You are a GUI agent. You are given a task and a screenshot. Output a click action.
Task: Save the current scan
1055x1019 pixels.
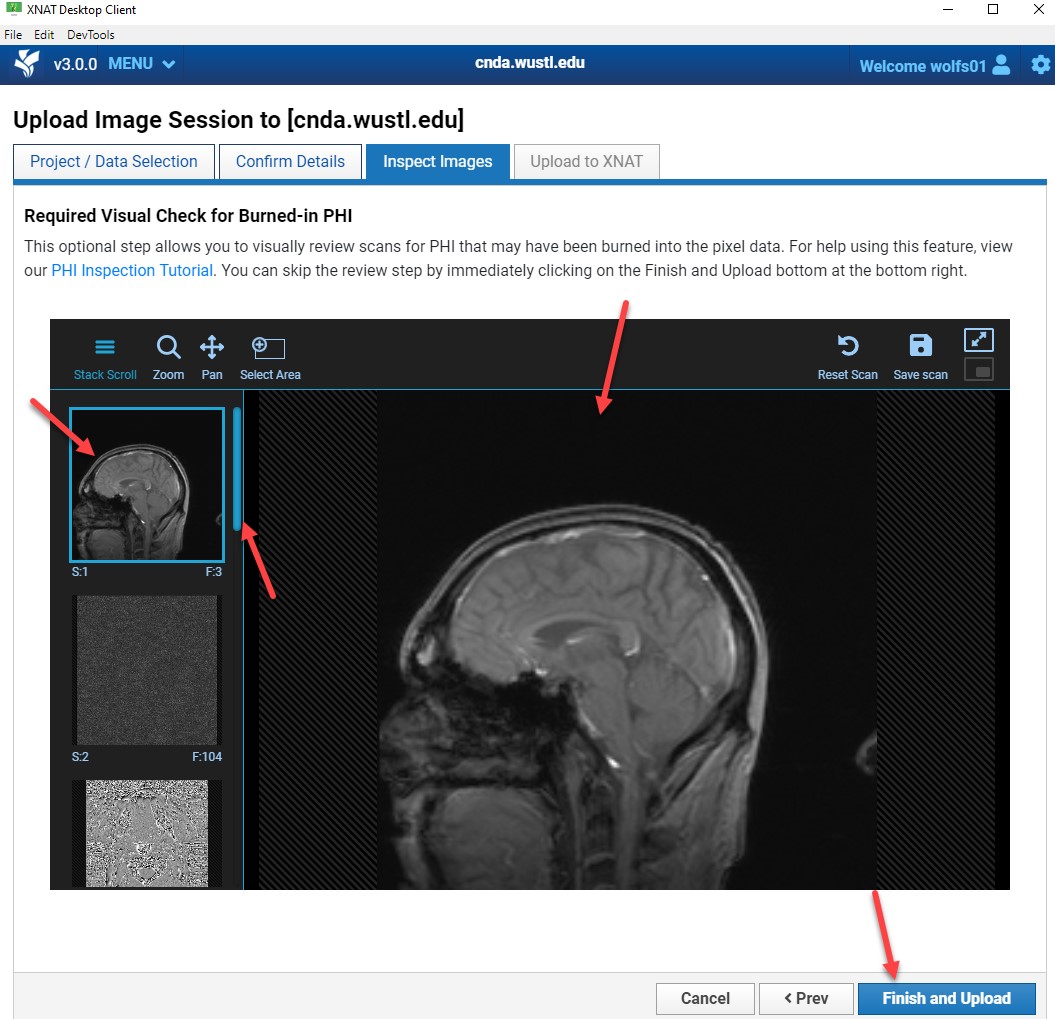[919, 355]
